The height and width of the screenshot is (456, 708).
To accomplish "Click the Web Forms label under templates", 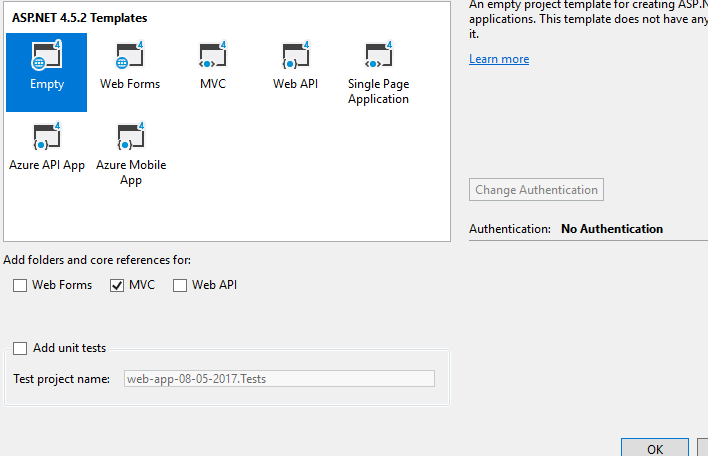I will [x=130, y=84].
